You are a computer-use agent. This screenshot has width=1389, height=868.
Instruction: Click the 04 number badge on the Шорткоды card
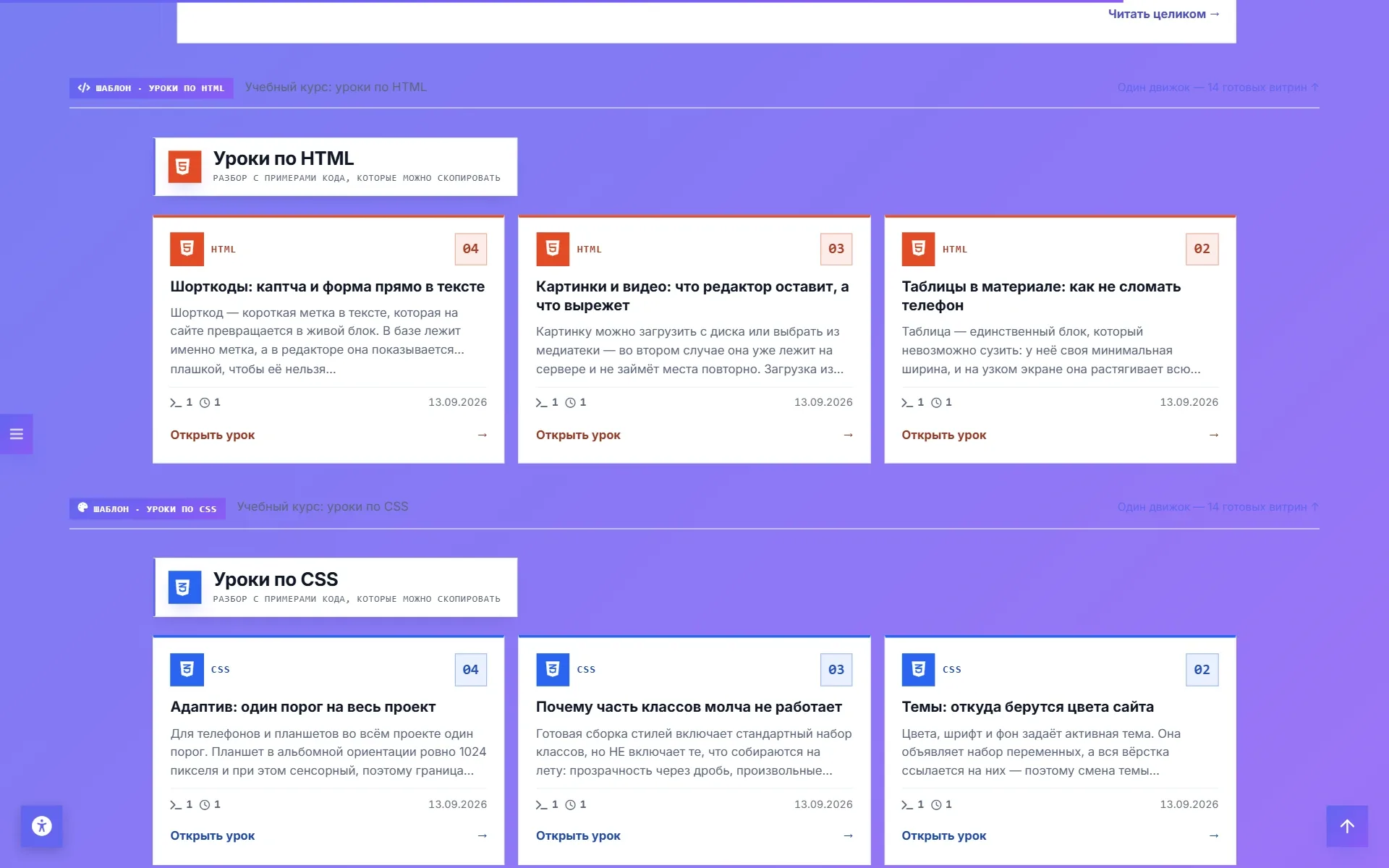470,249
